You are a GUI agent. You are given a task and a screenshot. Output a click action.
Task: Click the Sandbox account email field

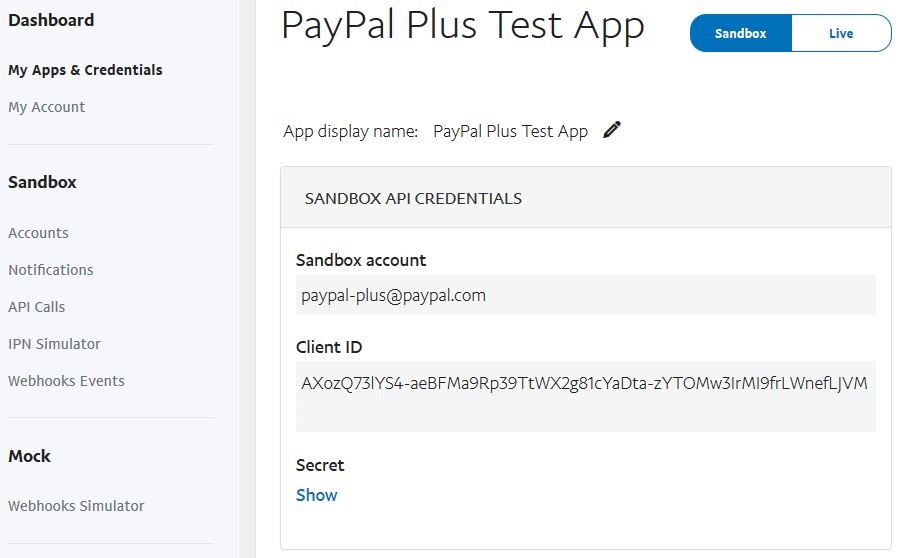pyautogui.click(x=586, y=295)
